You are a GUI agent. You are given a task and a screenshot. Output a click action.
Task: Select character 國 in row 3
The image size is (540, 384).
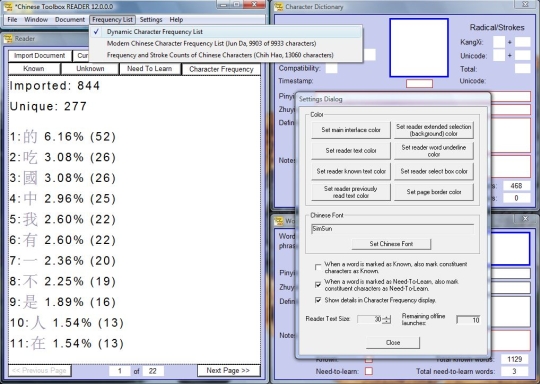30,178
